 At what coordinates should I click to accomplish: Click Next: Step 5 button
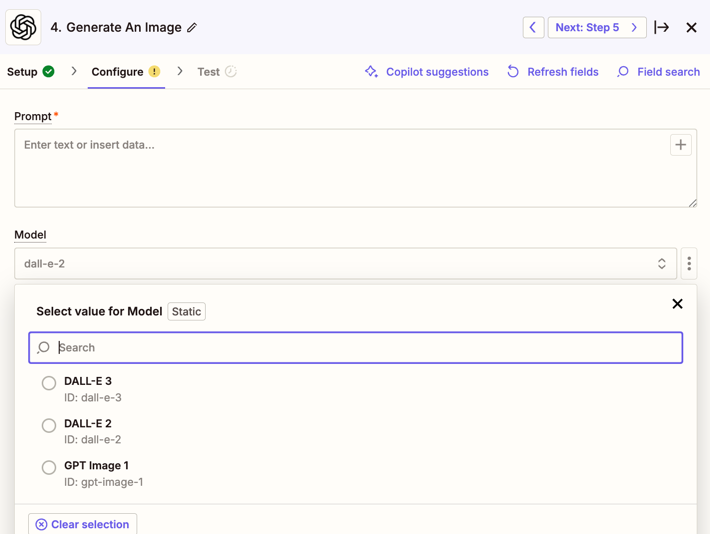tap(596, 28)
